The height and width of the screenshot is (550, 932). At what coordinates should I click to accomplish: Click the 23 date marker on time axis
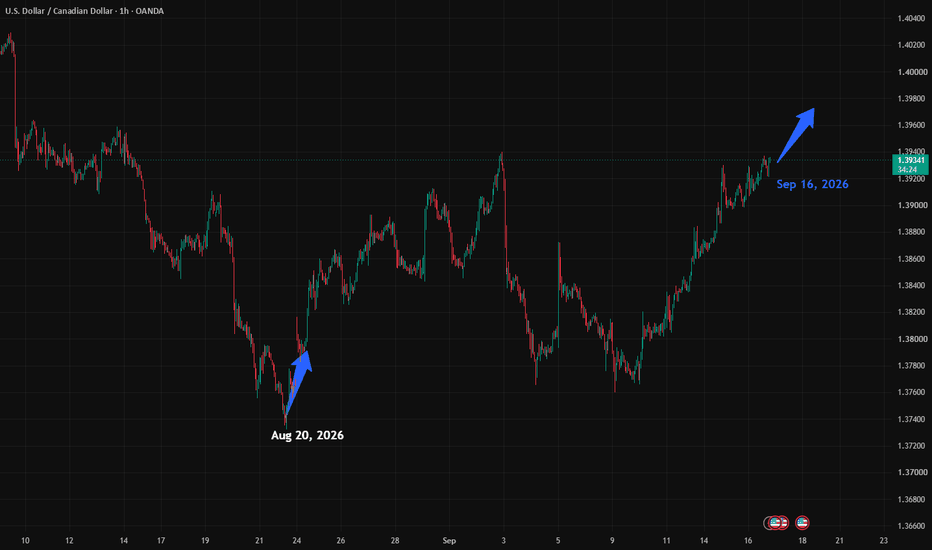point(883,540)
